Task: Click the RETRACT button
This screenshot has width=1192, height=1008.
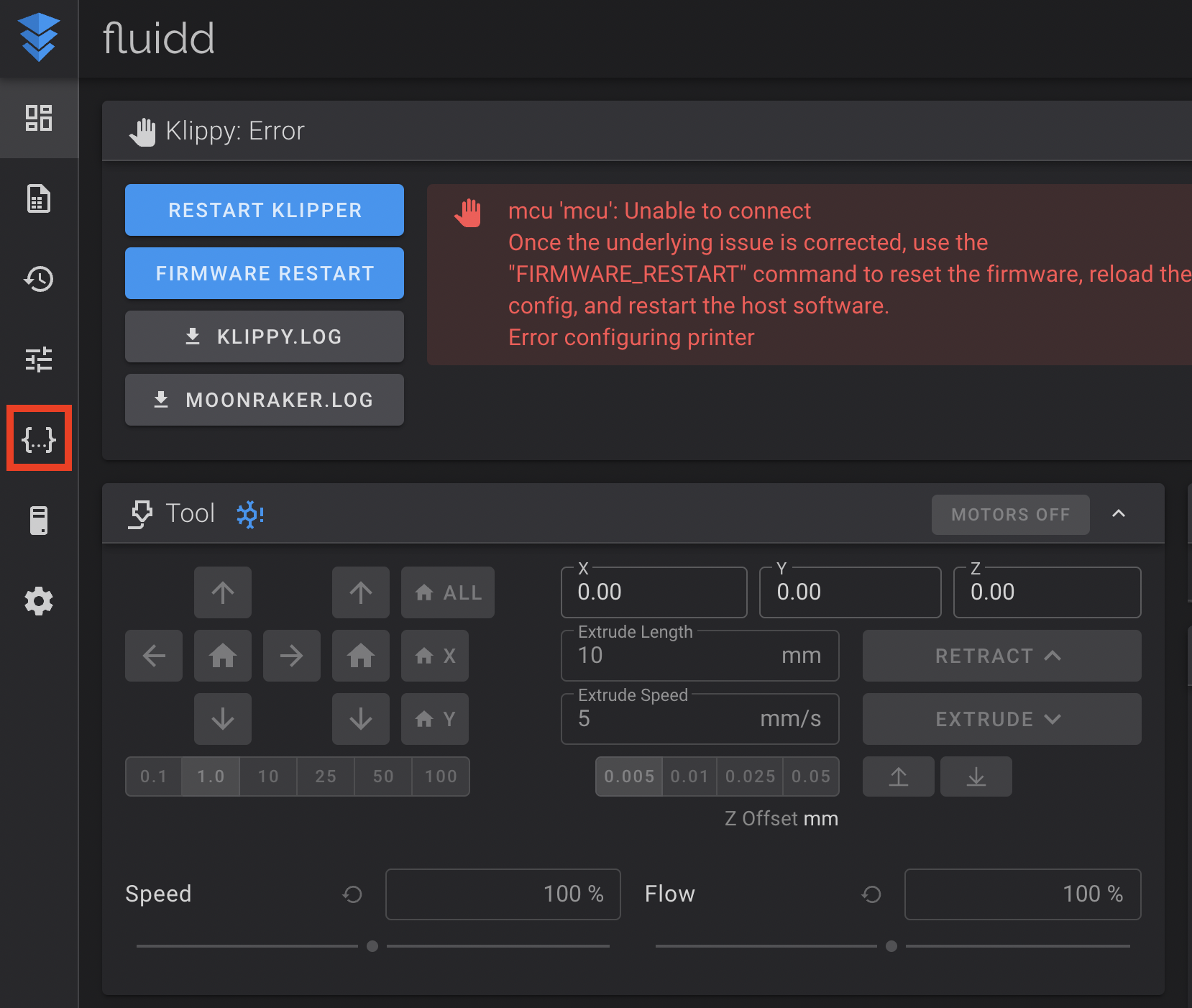Action: click(x=1002, y=656)
